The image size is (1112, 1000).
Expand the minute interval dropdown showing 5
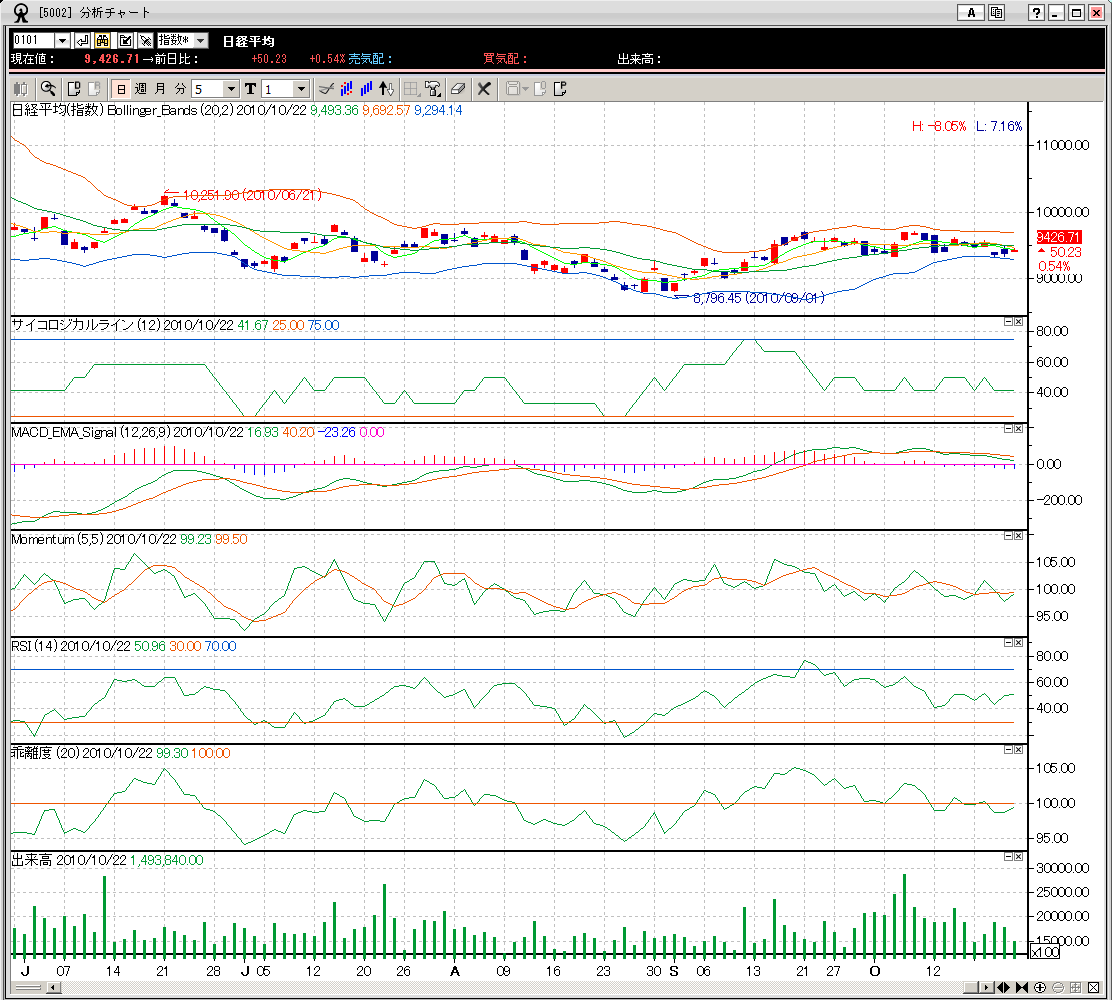231,89
